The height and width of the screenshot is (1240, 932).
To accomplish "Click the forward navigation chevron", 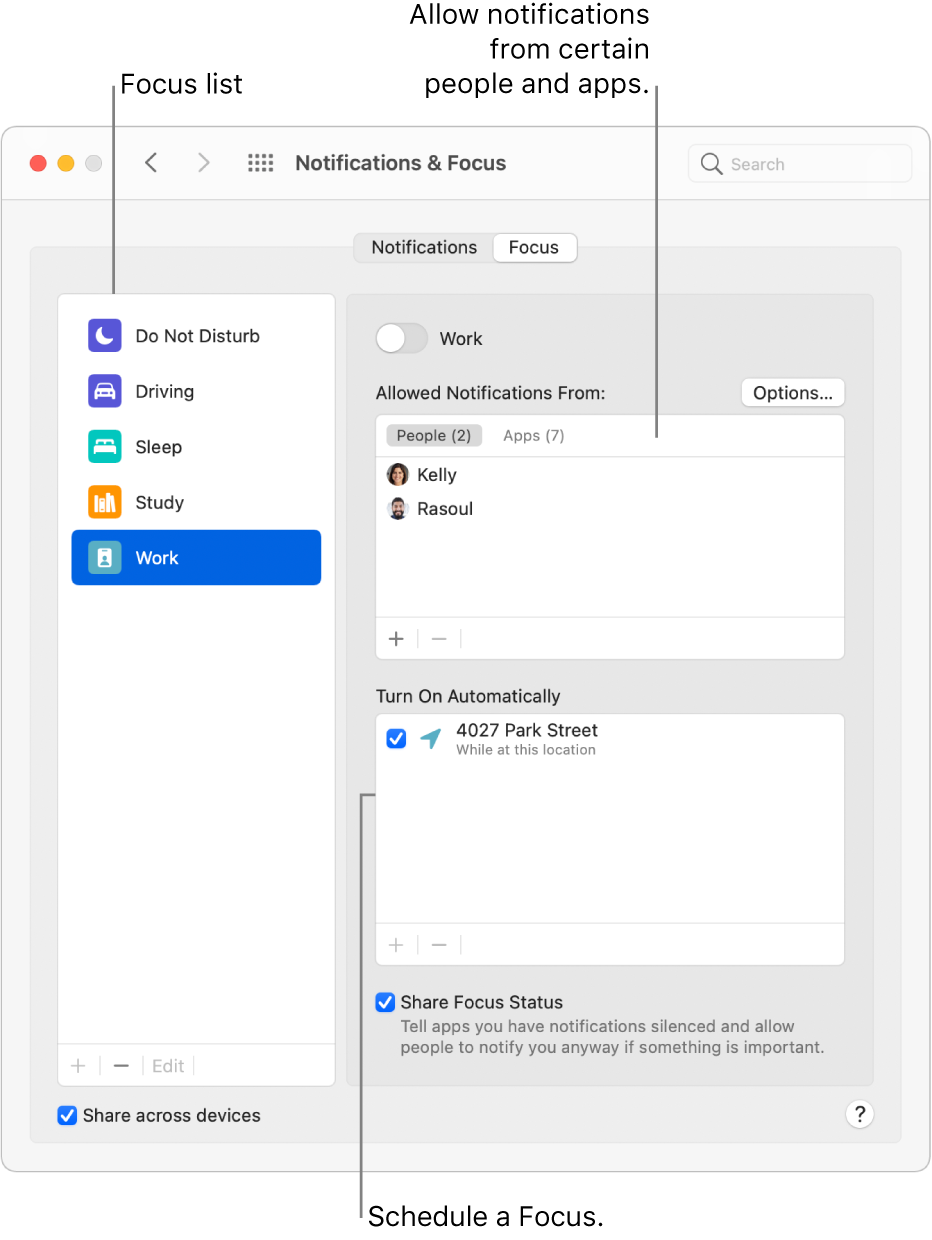I will click(203, 162).
